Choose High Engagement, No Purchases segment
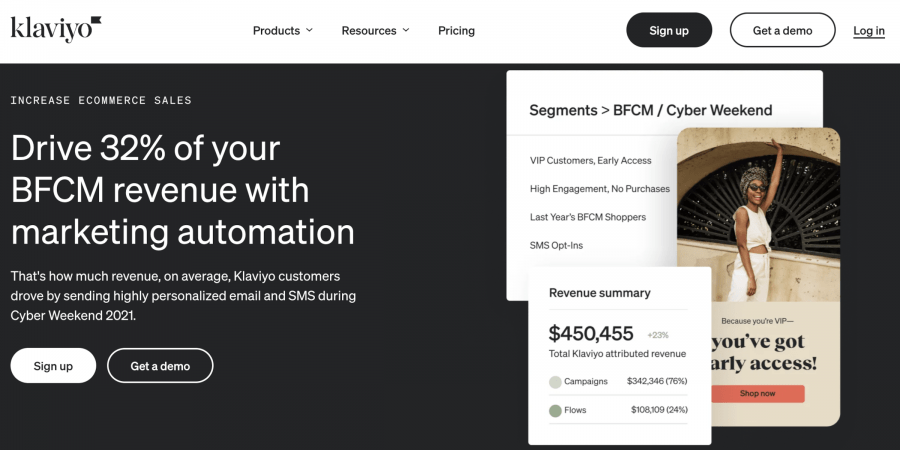Viewport: 900px width, 450px height. (x=599, y=188)
